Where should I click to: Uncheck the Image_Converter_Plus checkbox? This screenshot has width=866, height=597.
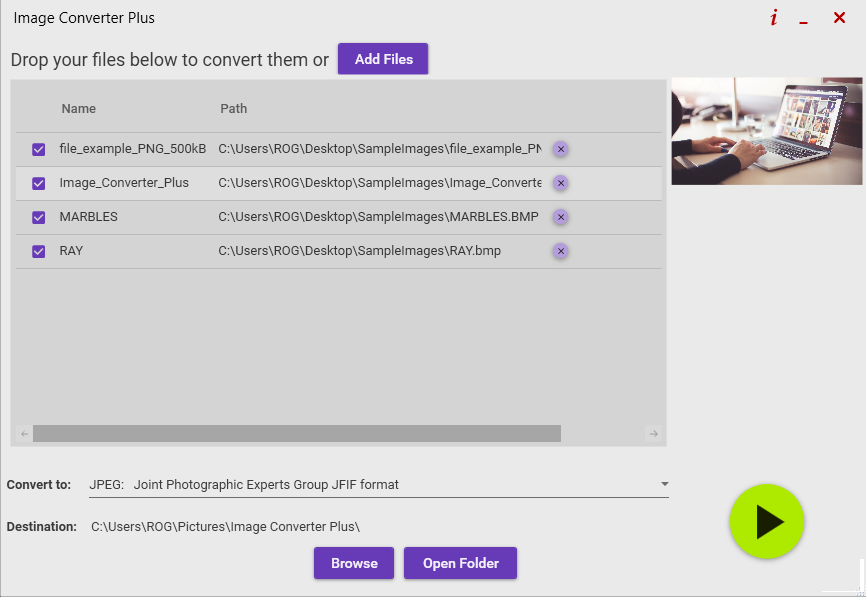(x=39, y=183)
